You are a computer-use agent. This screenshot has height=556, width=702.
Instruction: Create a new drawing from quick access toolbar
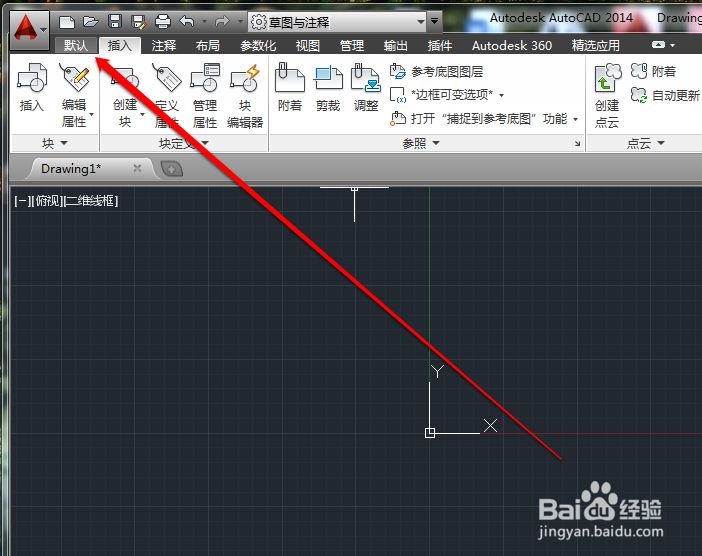(67, 21)
